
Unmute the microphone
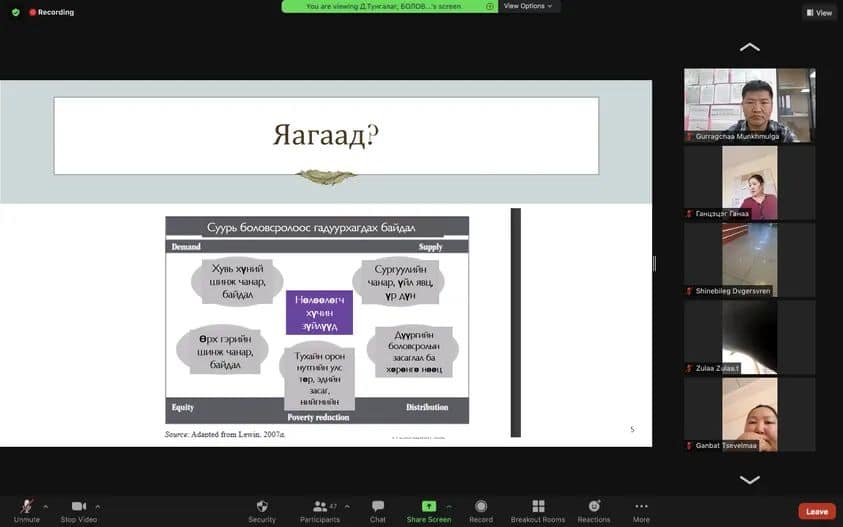point(27,507)
